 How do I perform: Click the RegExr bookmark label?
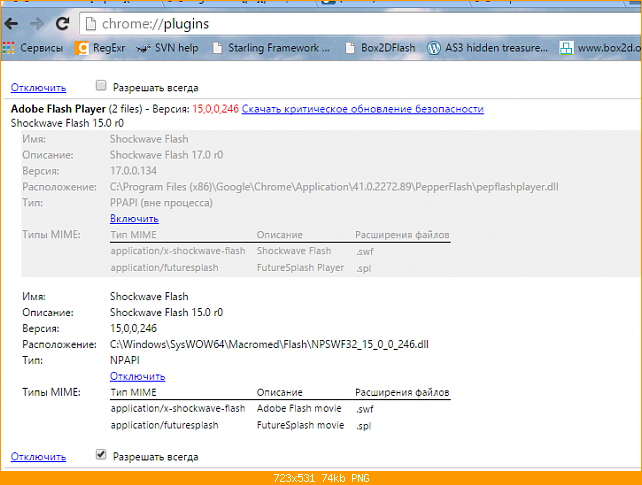point(109,48)
